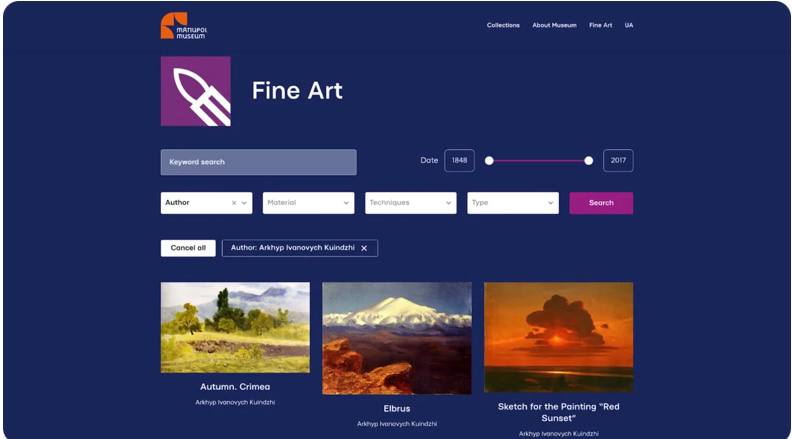
Task: Click the 1848 start date box
Action: pos(459,161)
